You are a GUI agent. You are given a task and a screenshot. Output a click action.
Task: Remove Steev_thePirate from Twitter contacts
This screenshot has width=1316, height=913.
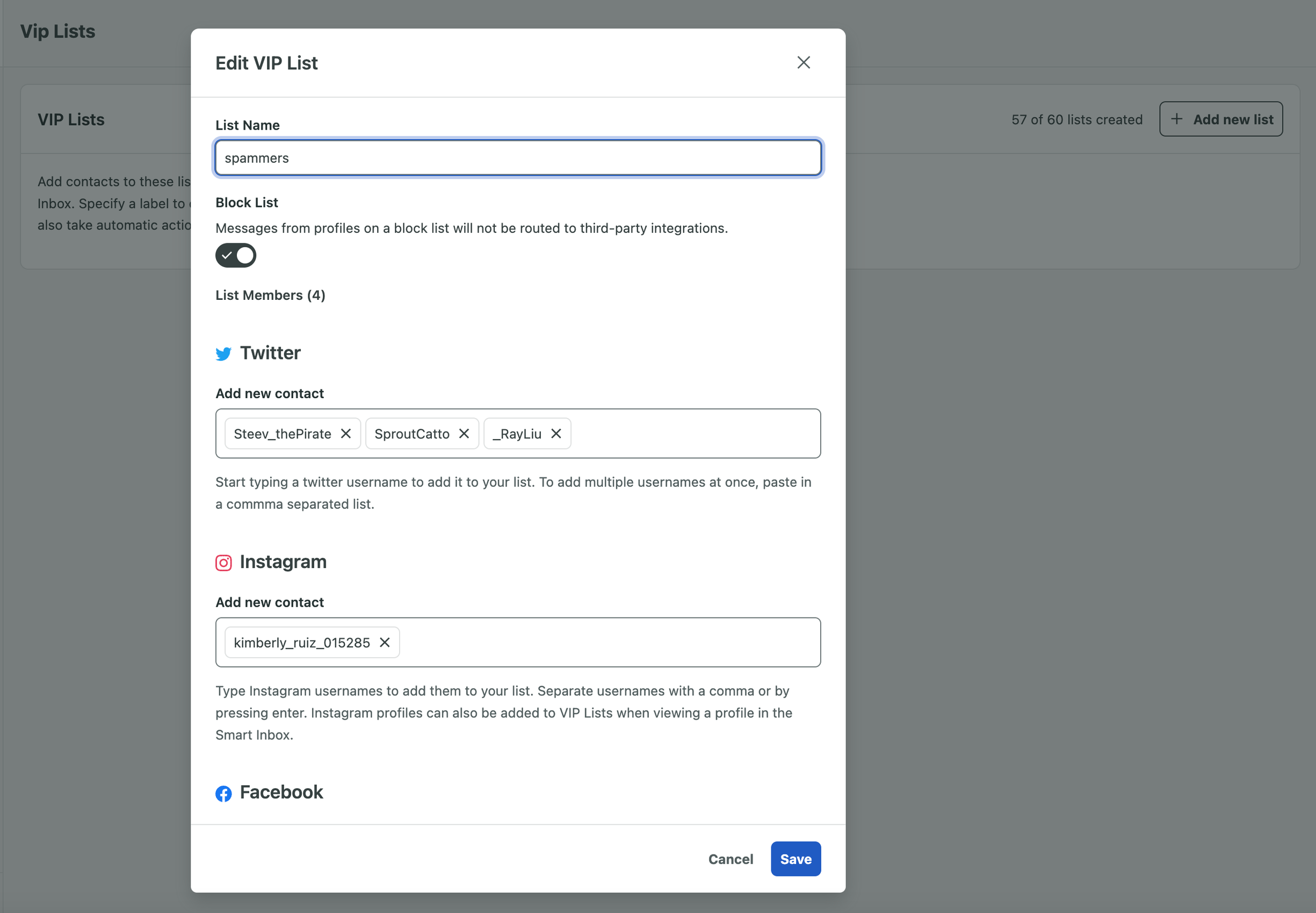point(346,434)
